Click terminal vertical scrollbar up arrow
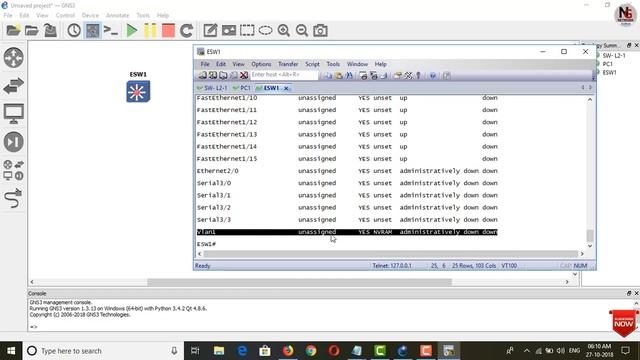The height and width of the screenshot is (360, 640). tap(590, 100)
